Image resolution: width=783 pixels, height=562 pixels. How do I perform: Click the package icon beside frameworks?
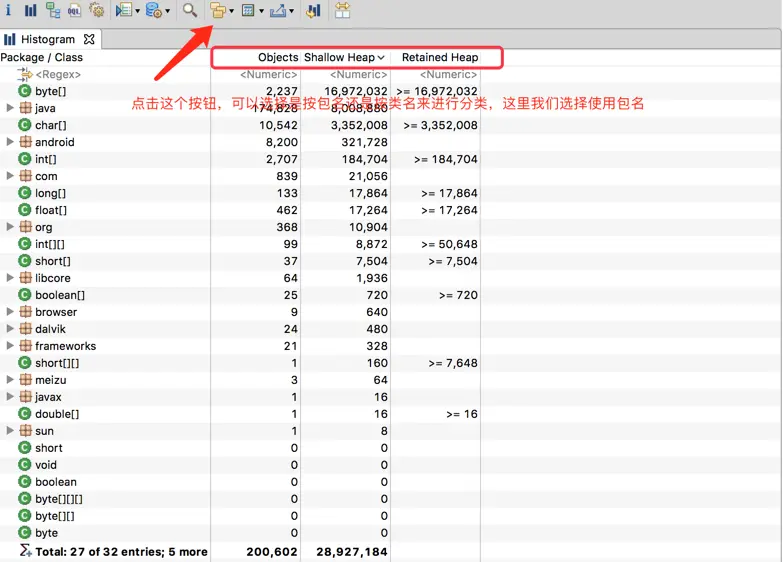pyautogui.click(x=25, y=346)
